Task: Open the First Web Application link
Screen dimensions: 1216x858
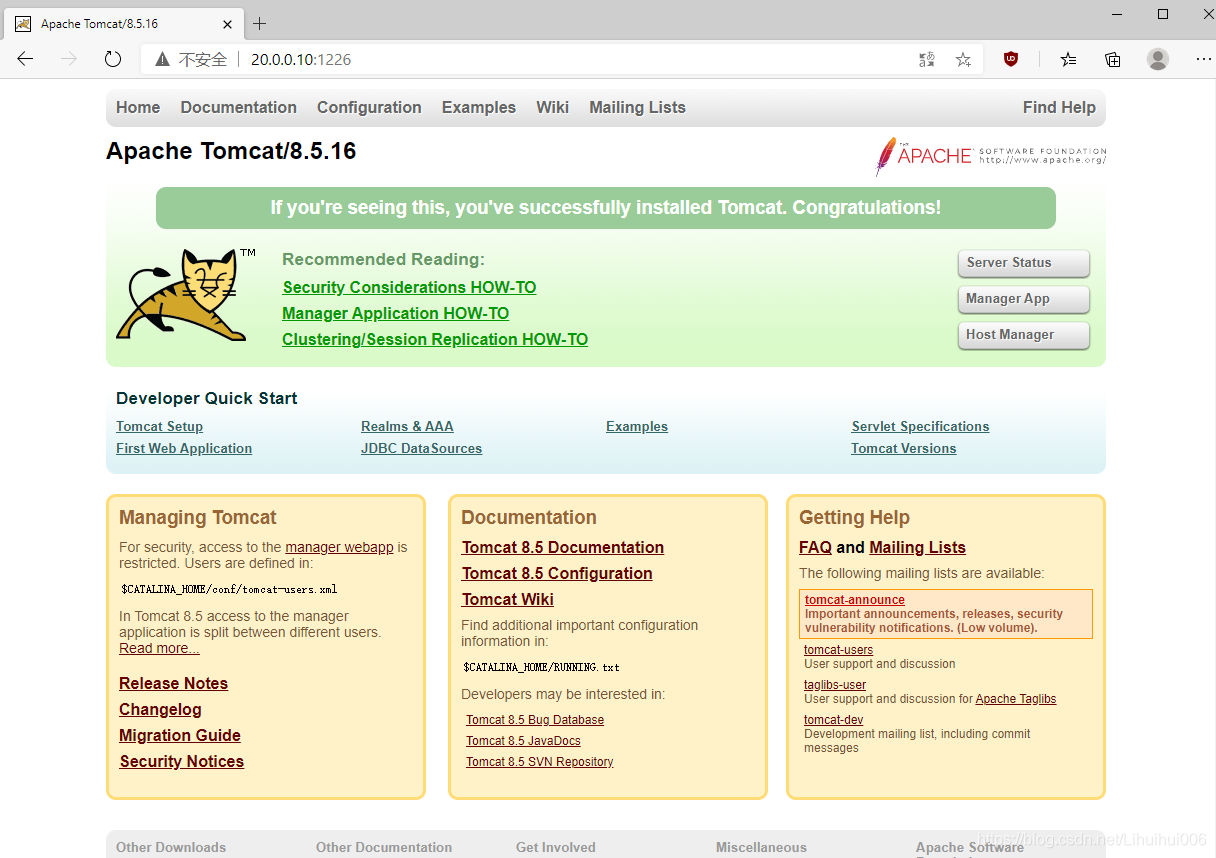Action: pos(184,448)
